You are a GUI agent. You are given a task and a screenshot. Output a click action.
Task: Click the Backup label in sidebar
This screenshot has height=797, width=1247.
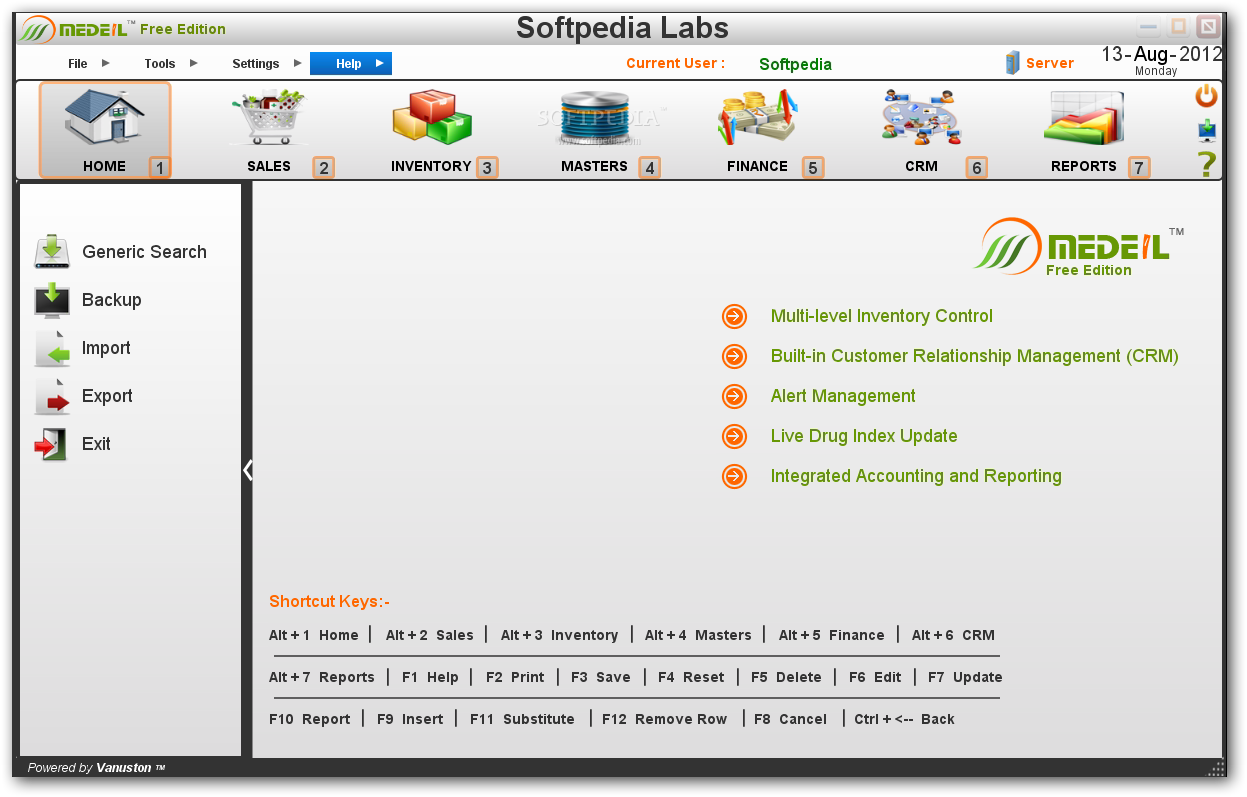[112, 300]
